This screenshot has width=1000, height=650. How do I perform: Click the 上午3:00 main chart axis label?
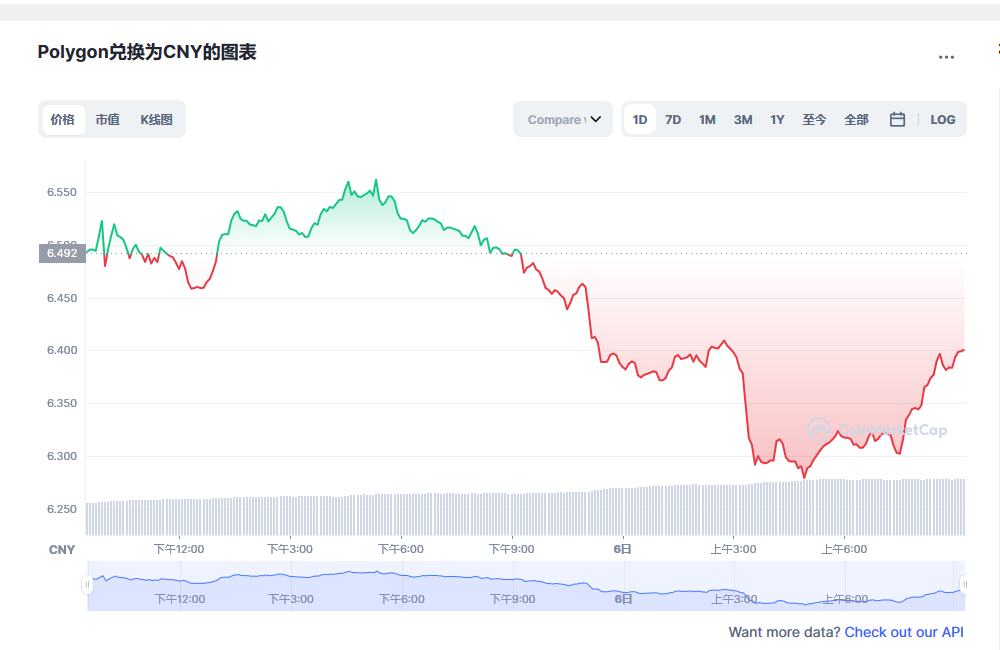(733, 549)
